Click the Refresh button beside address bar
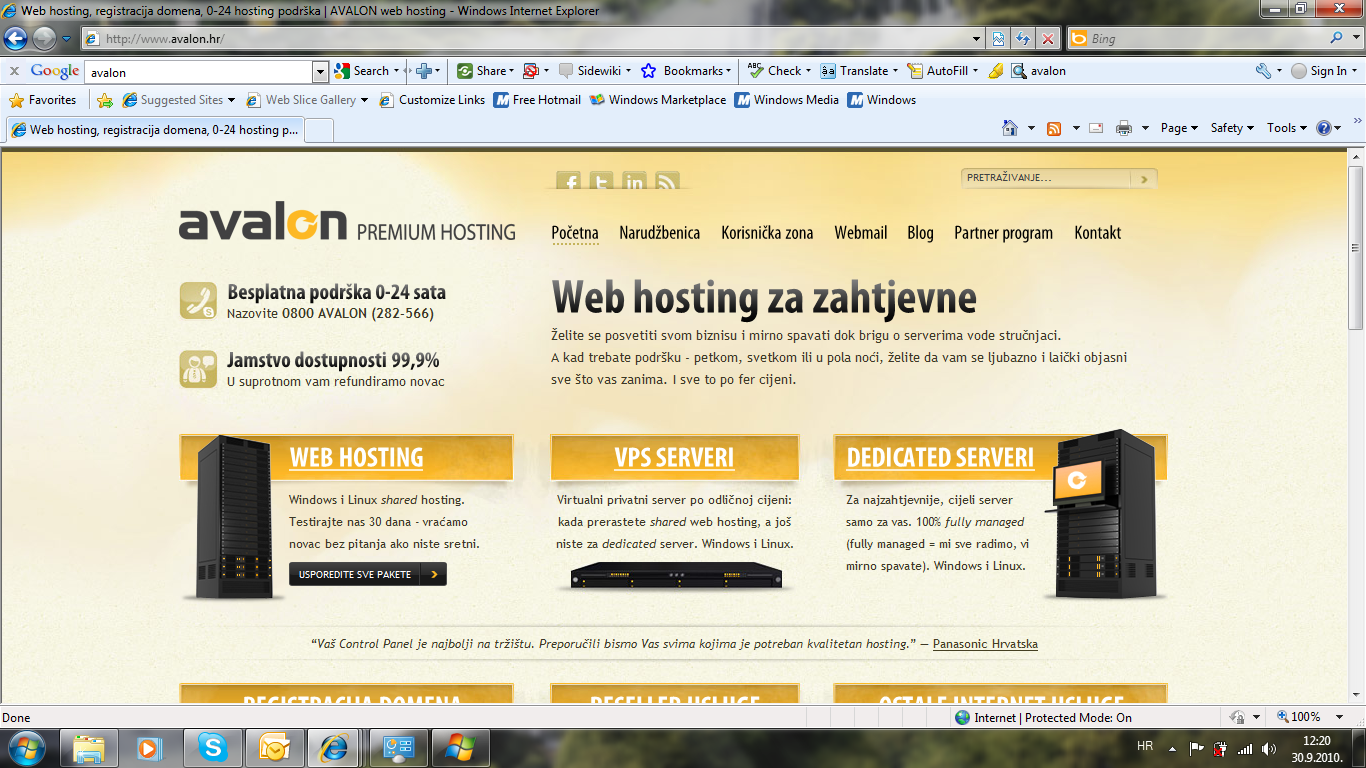Image resolution: width=1366 pixels, height=768 pixels. [1023, 39]
